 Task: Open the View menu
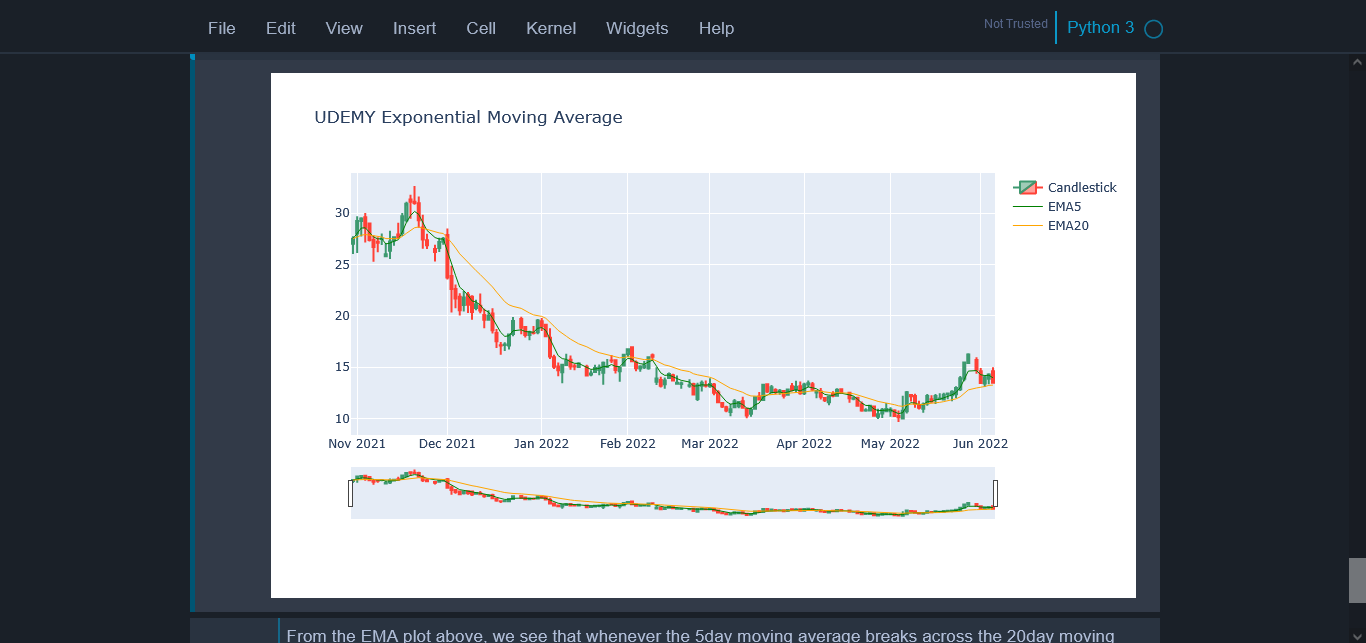[344, 28]
